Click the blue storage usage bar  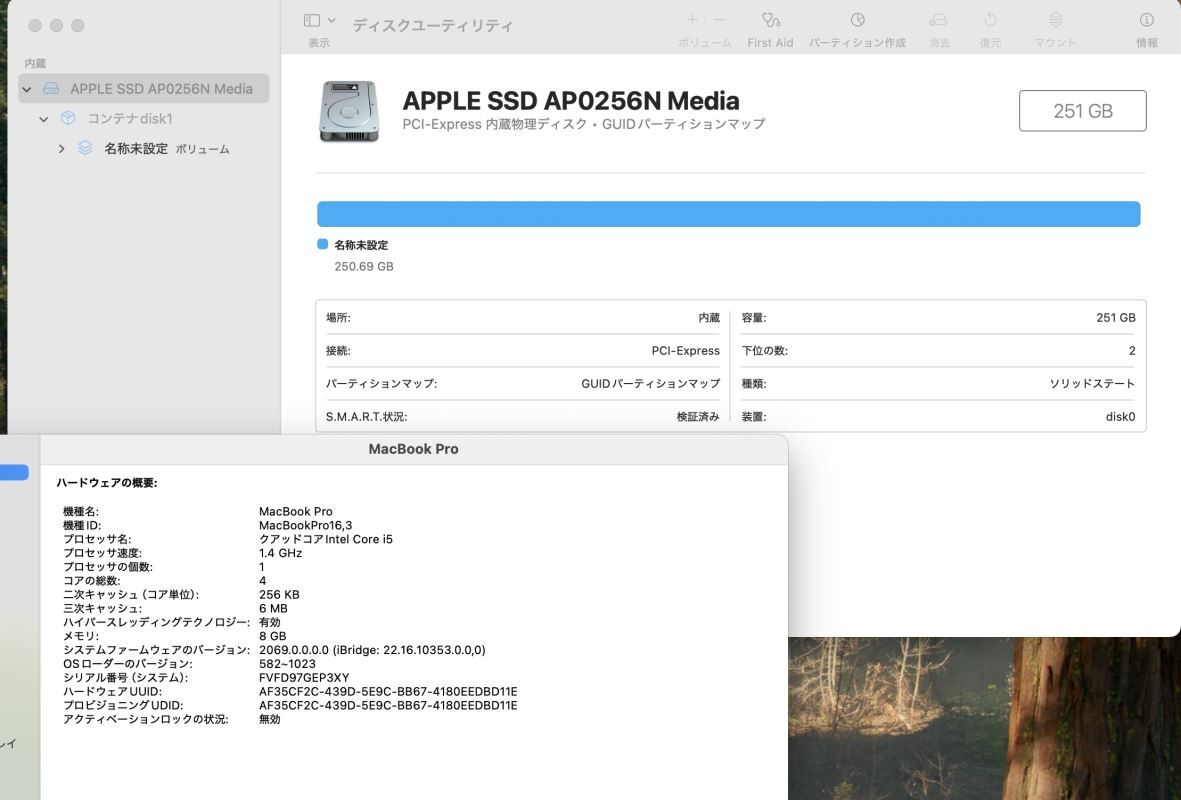[x=728, y=212]
